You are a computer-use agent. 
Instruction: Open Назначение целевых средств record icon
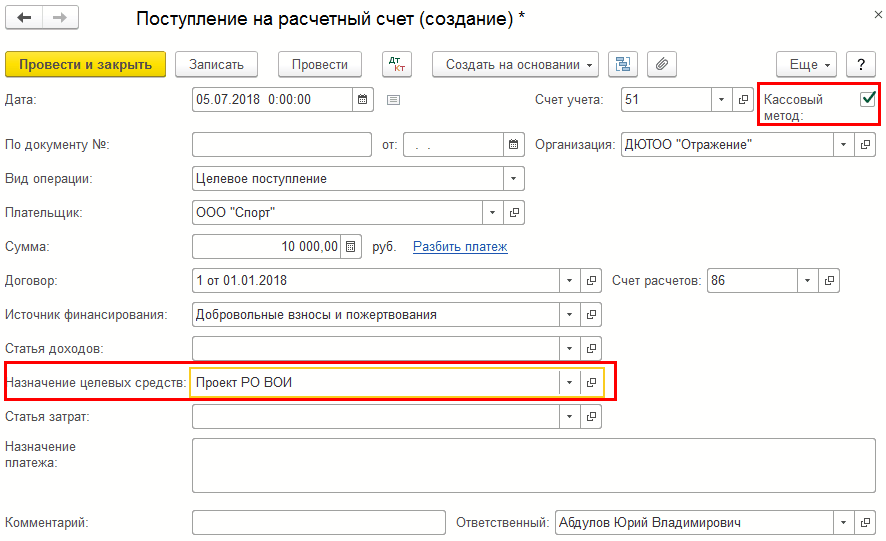click(591, 383)
